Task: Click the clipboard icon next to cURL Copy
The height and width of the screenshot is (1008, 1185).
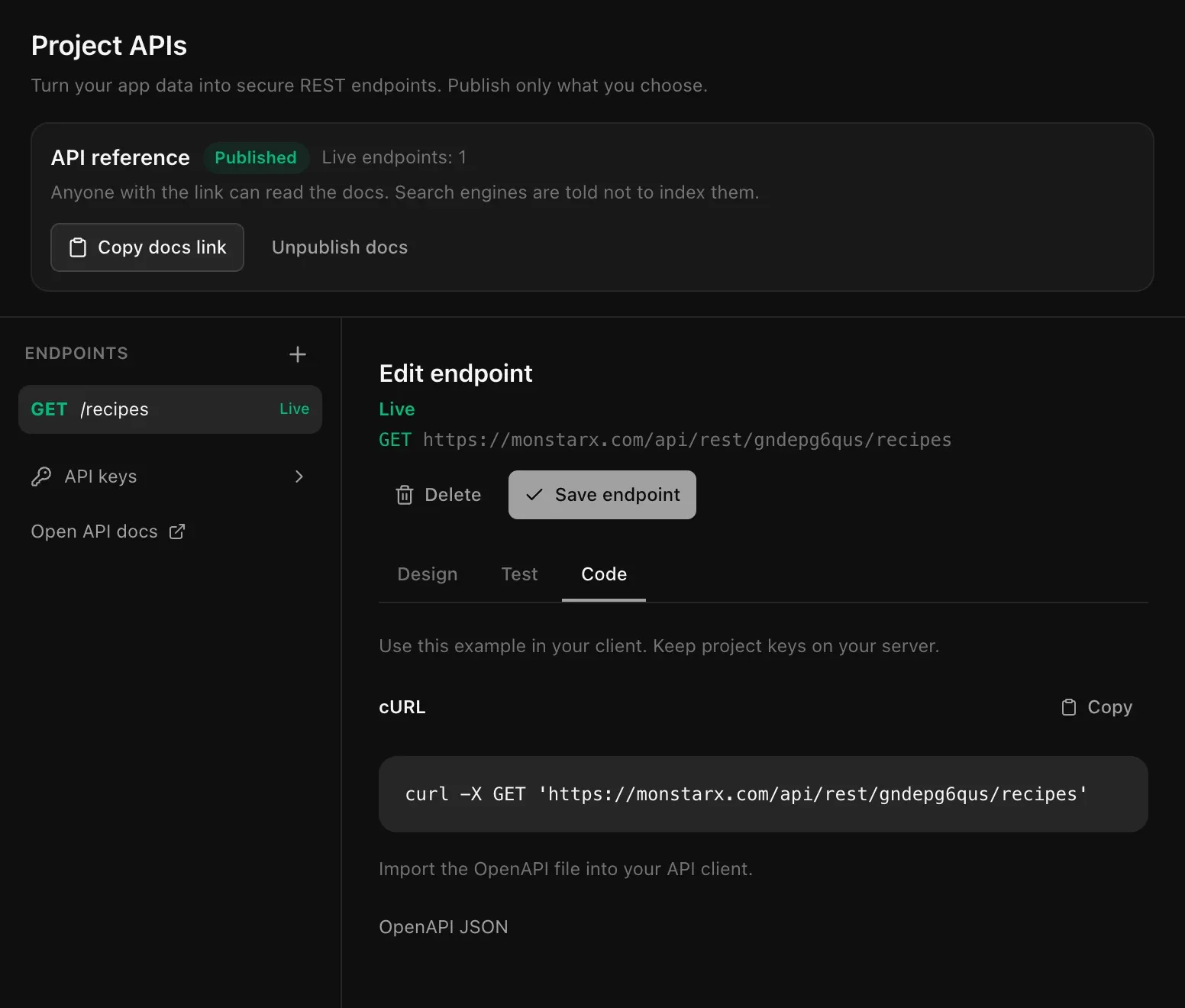Action: click(1069, 707)
